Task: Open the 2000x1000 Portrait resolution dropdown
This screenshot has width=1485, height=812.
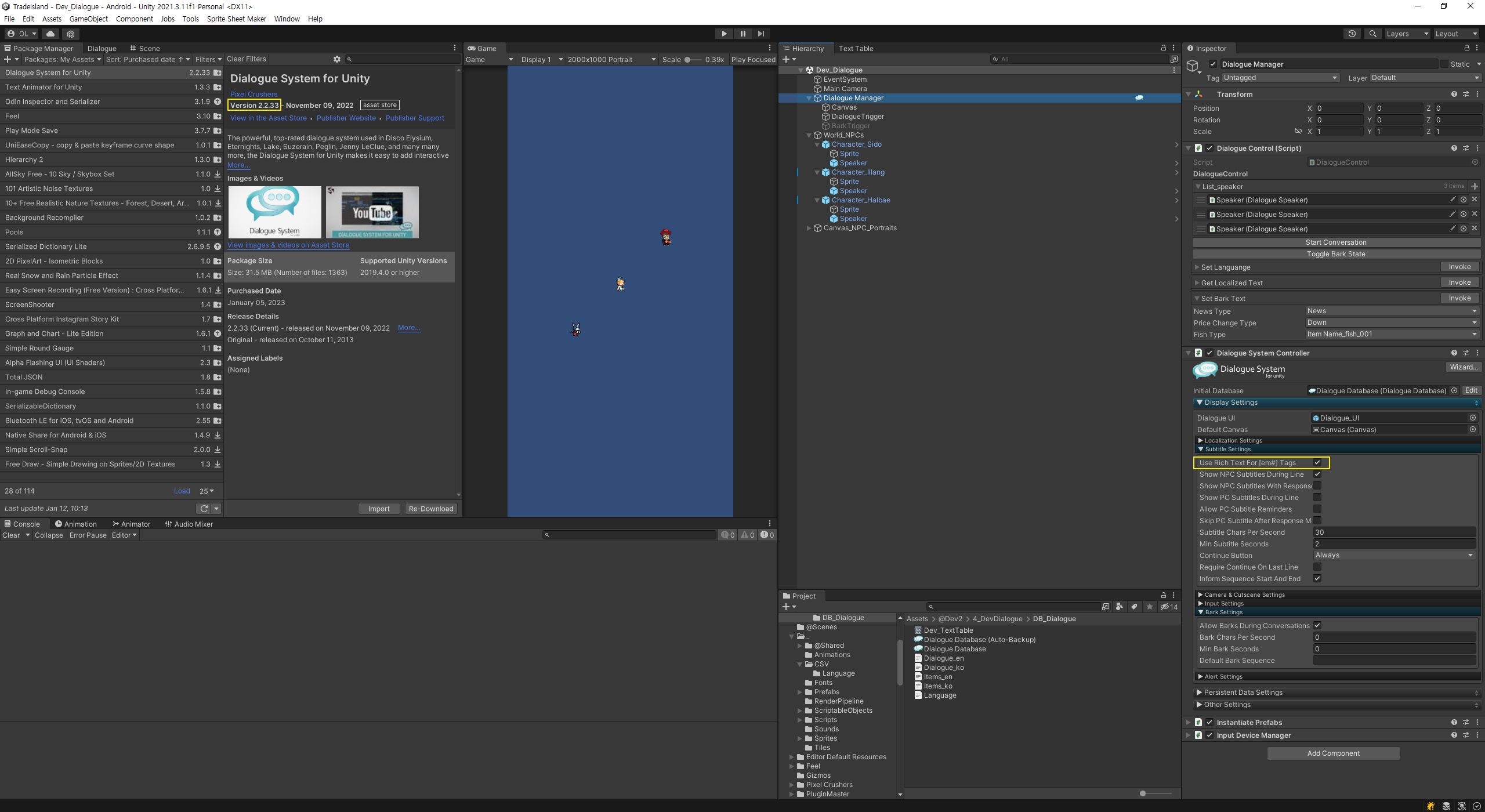Action: click(611, 59)
